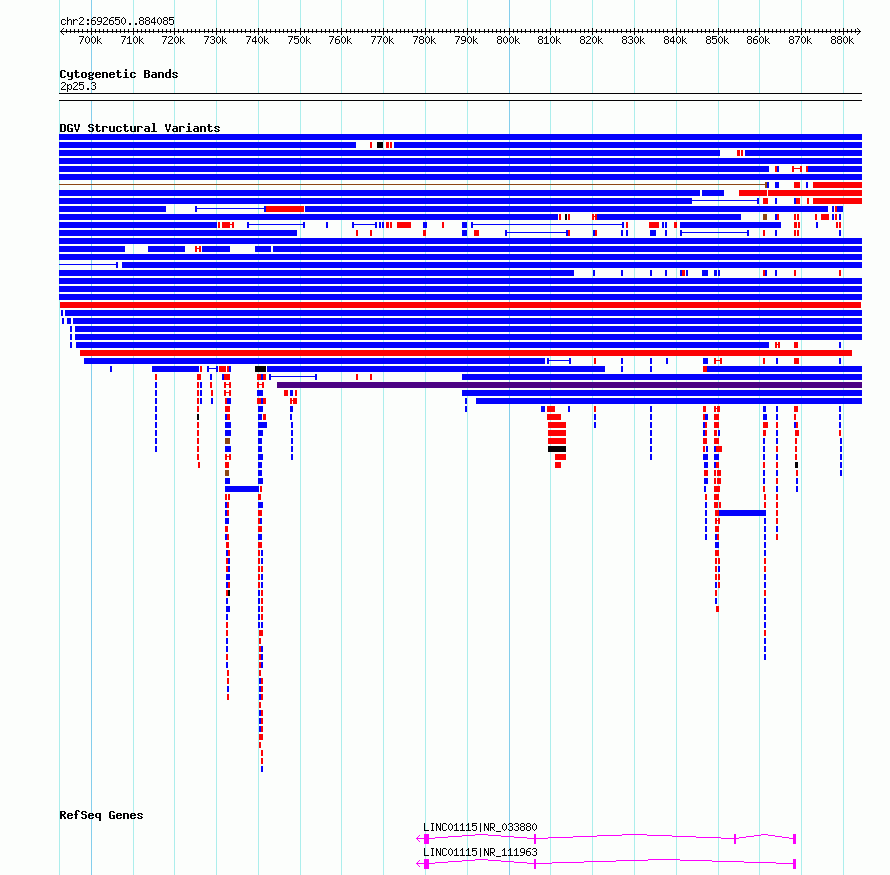Click the 820k ruler label
This screenshot has height=875, width=890.
click(x=591, y=41)
